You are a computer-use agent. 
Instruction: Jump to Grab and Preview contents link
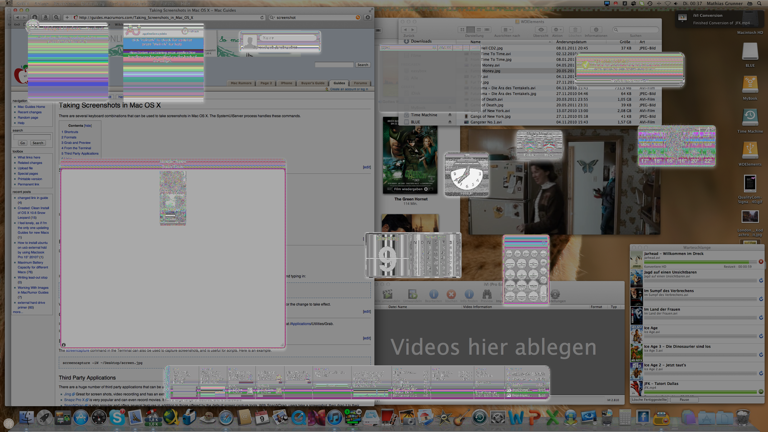76,143
